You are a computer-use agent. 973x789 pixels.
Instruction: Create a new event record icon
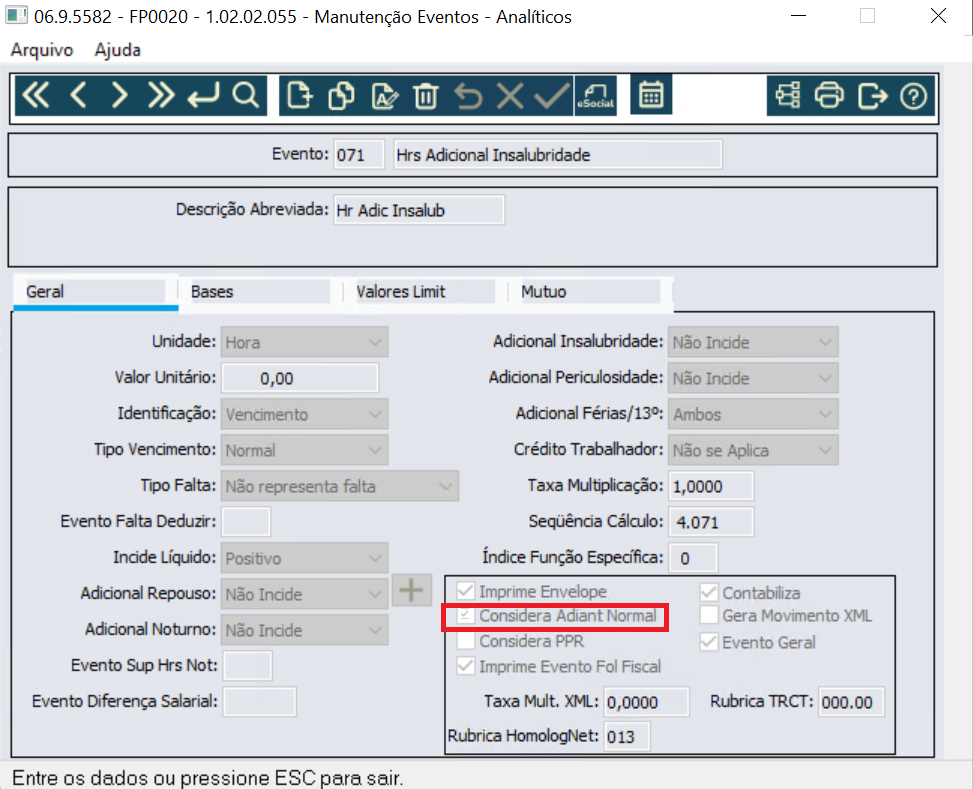pos(300,96)
